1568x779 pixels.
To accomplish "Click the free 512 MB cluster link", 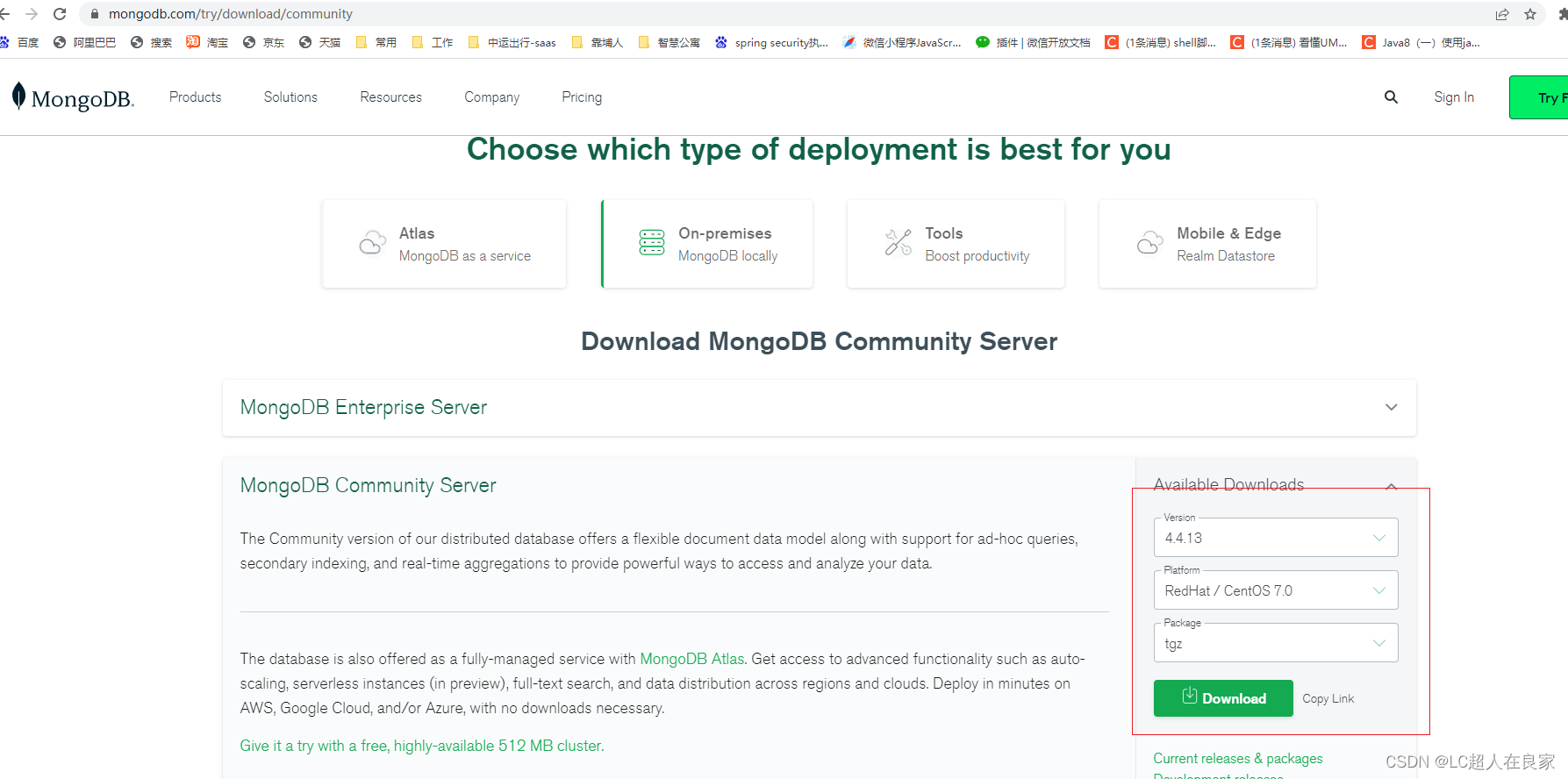I will click(x=422, y=746).
